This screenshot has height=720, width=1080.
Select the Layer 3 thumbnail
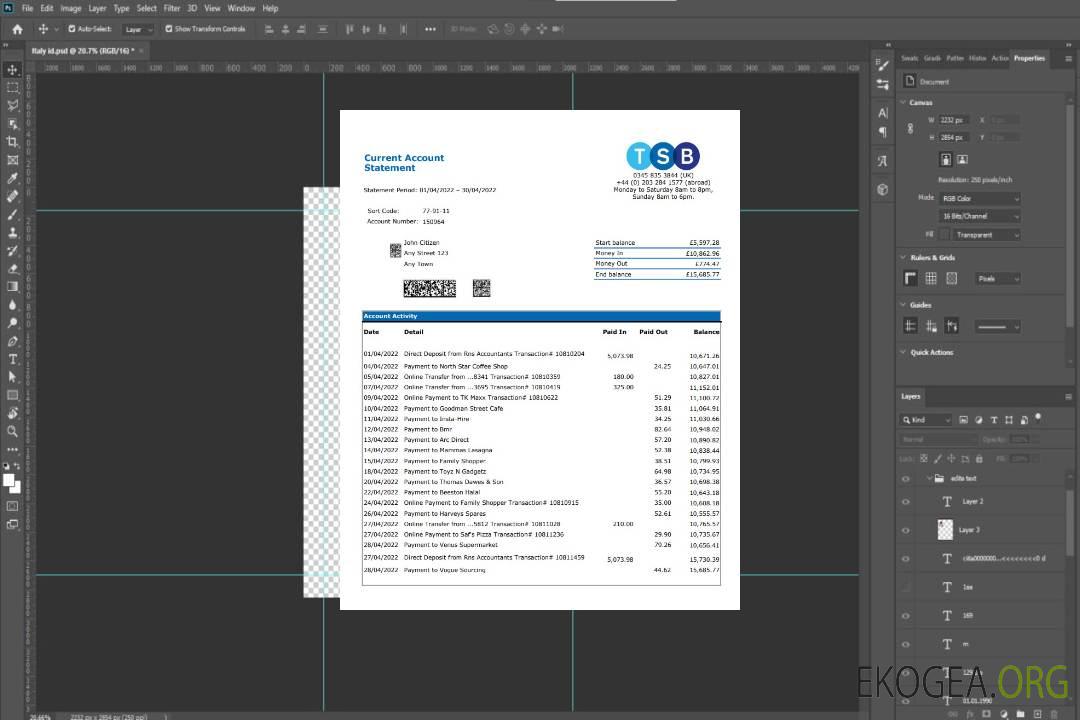945,530
